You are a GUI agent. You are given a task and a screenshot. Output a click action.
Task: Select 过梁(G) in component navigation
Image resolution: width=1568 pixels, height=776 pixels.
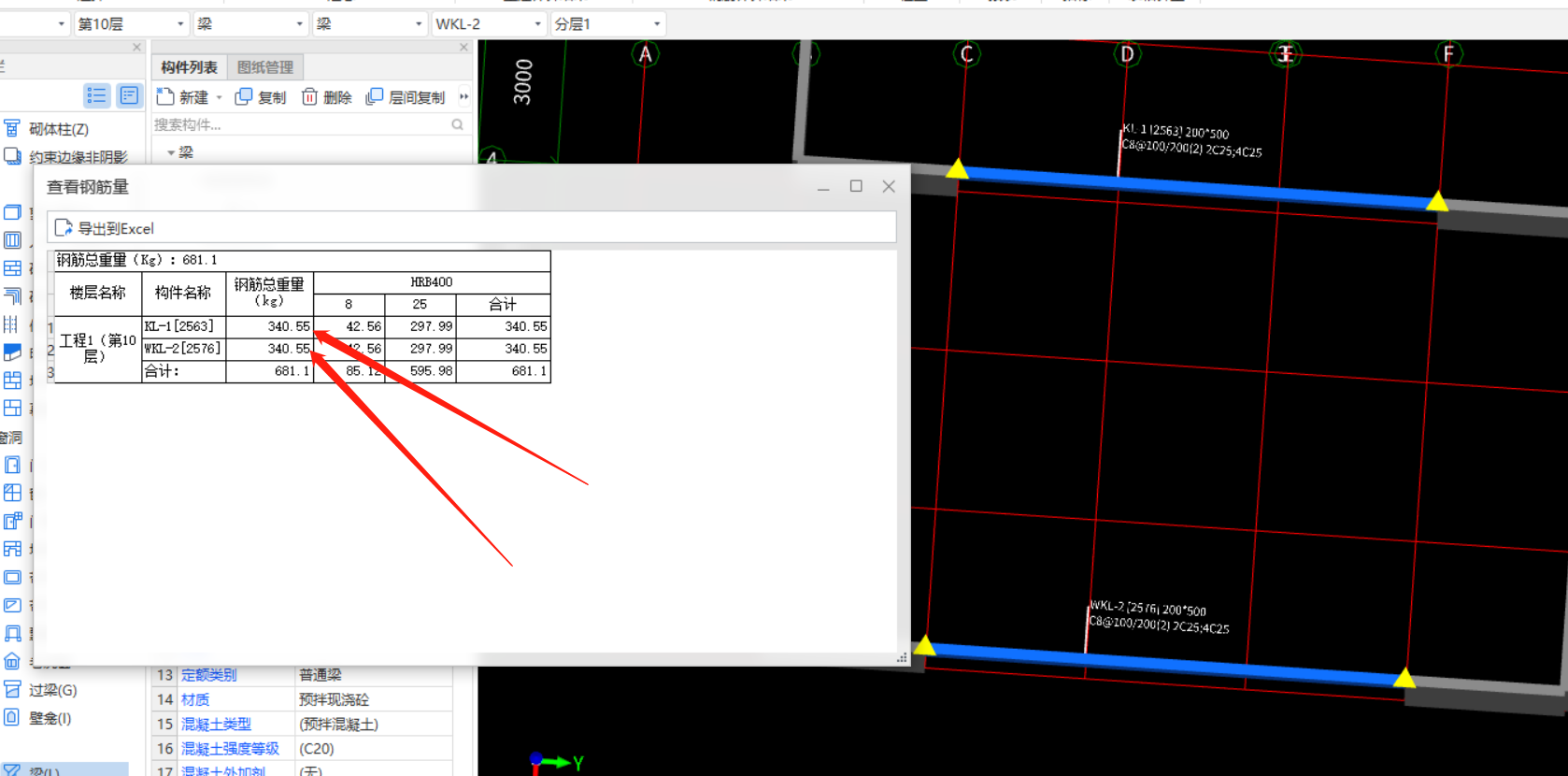[52, 690]
